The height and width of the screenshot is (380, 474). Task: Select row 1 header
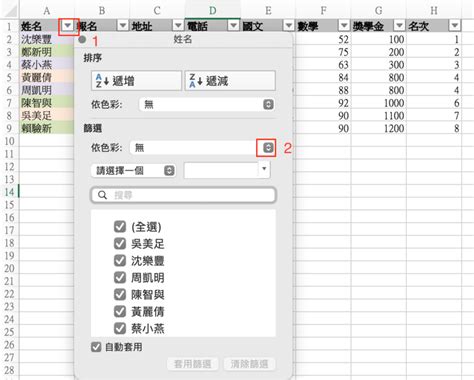click(9, 26)
